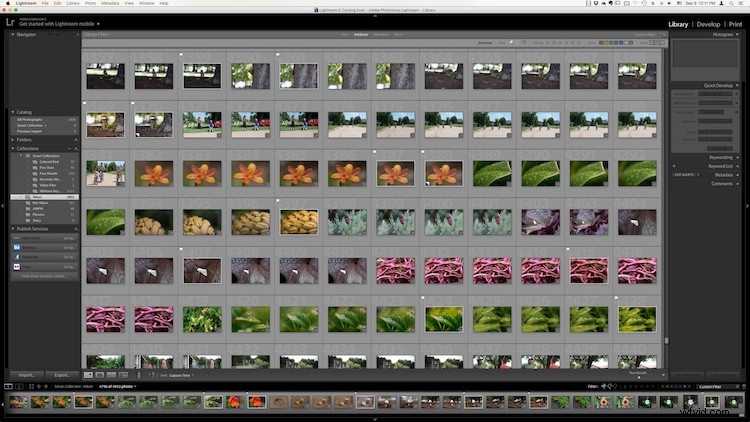Viewport: 750px width, 422px height.
Task: Set up the Hard Drive publish service
Action: pyautogui.click(x=69, y=238)
